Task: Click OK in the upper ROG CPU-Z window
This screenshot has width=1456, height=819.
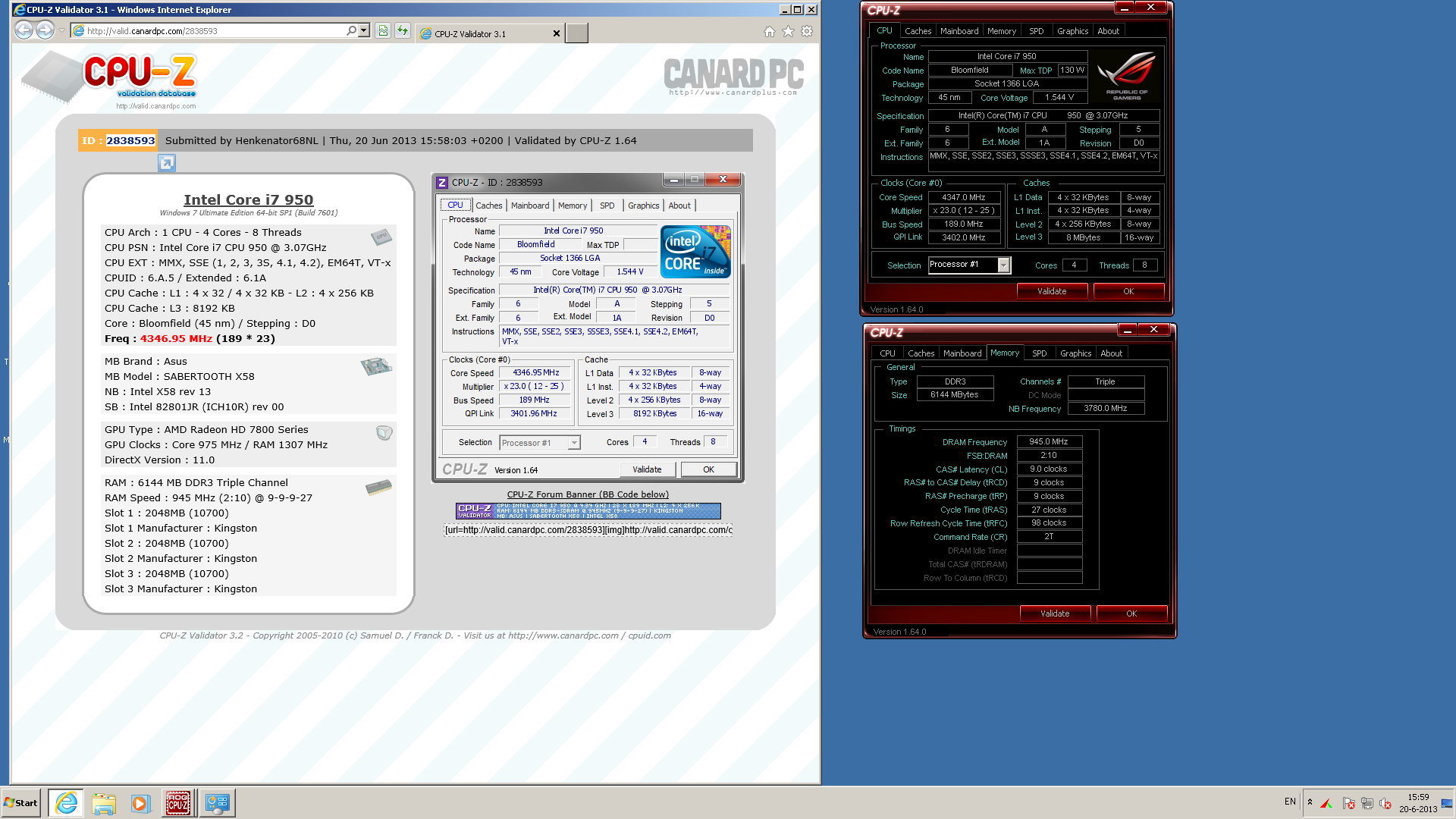Action: tap(1128, 291)
